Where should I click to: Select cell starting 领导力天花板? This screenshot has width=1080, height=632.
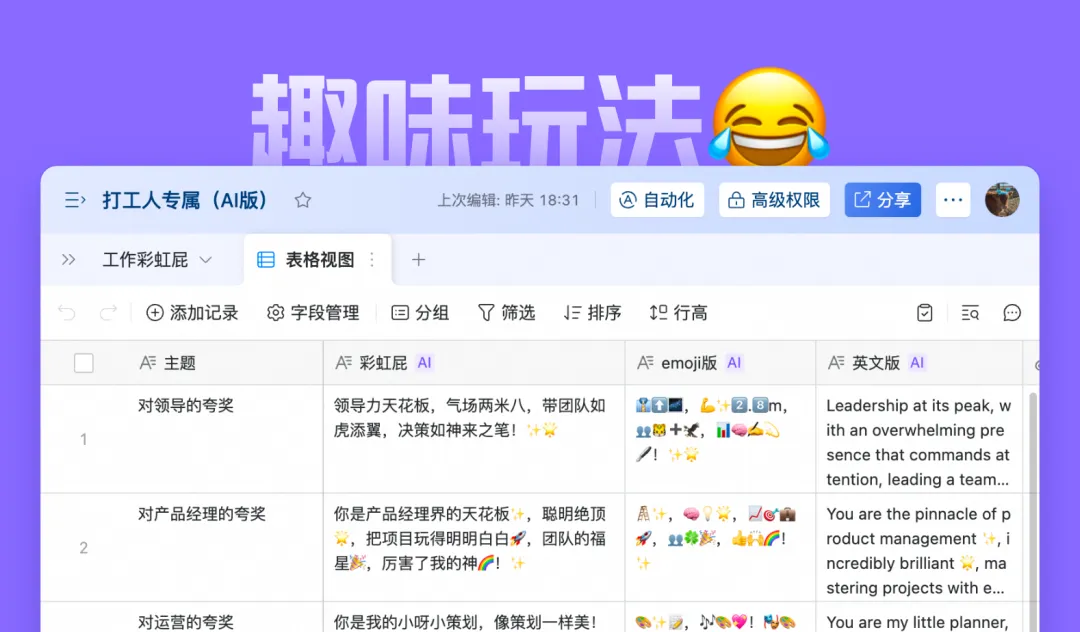coord(475,439)
